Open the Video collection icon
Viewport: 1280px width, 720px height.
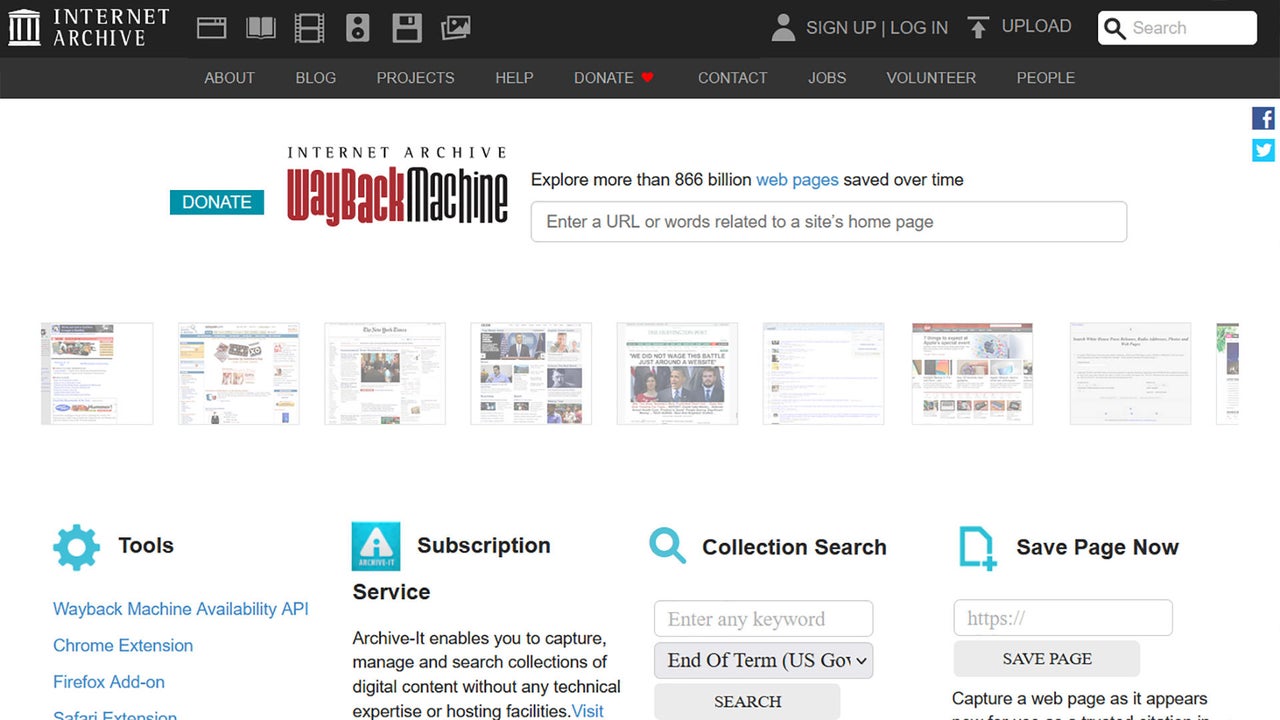pyautogui.click(x=309, y=27)
